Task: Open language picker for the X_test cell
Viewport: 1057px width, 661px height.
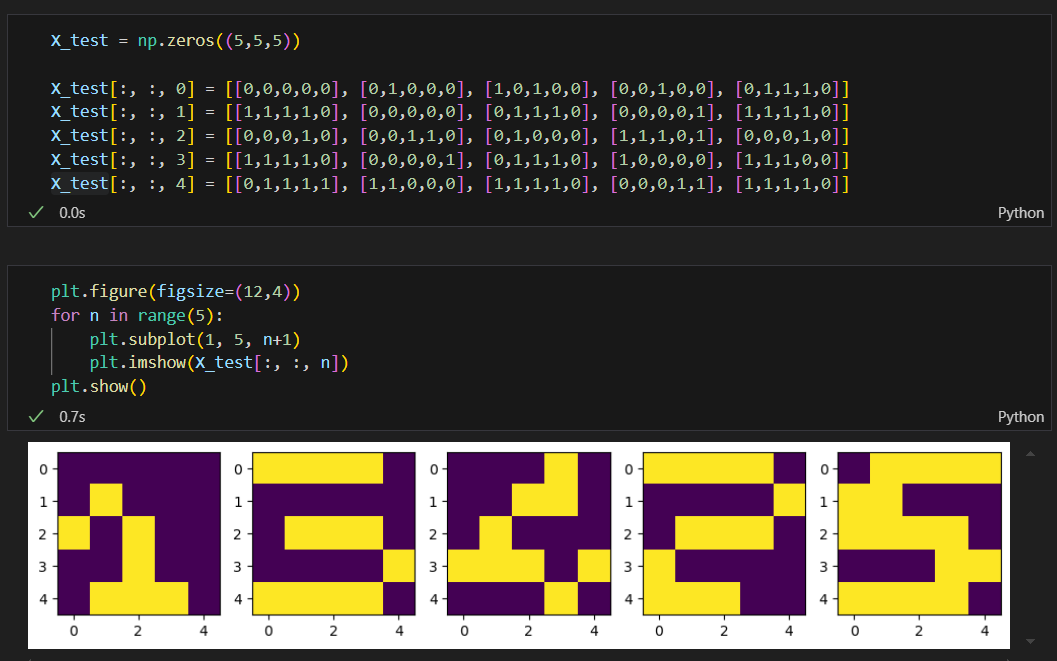Action: click(x=1021, y=213)
